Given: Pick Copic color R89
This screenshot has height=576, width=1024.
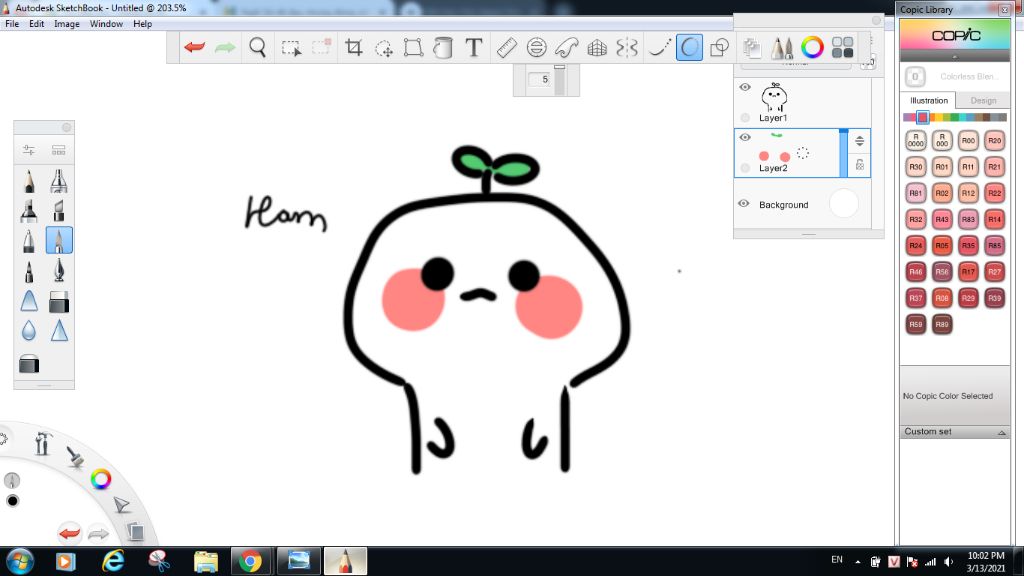Looking at the screenshot, I should (942, 324).
